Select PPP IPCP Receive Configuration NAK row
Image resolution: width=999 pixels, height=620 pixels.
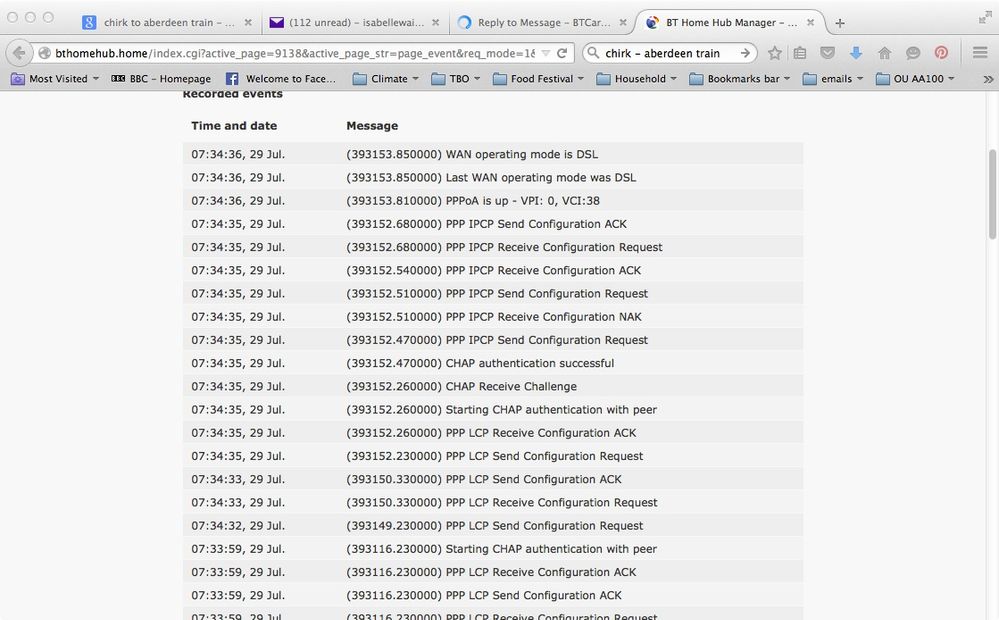tap(493, 317)
